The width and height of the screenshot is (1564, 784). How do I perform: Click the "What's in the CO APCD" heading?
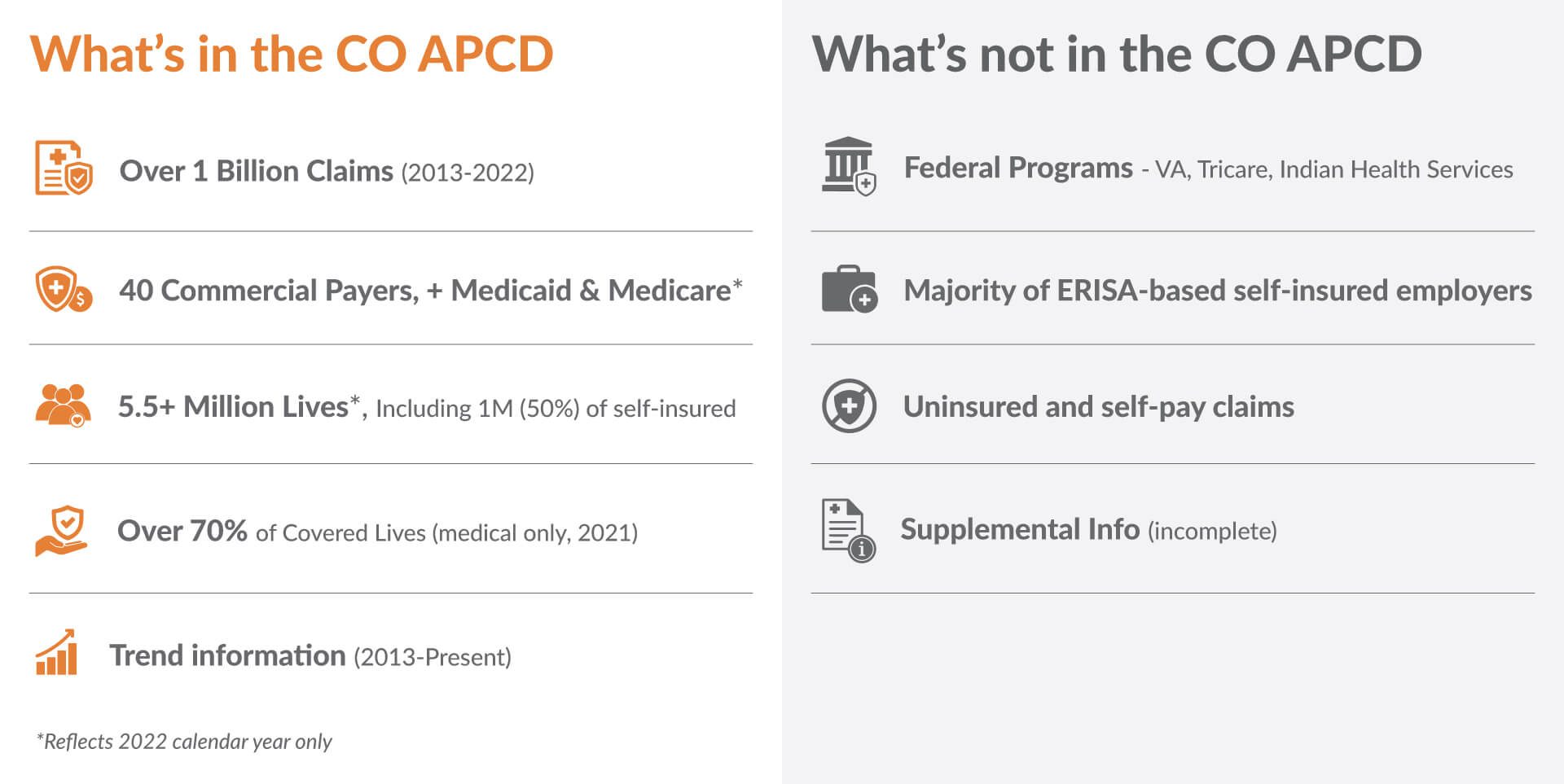point(292,54)
